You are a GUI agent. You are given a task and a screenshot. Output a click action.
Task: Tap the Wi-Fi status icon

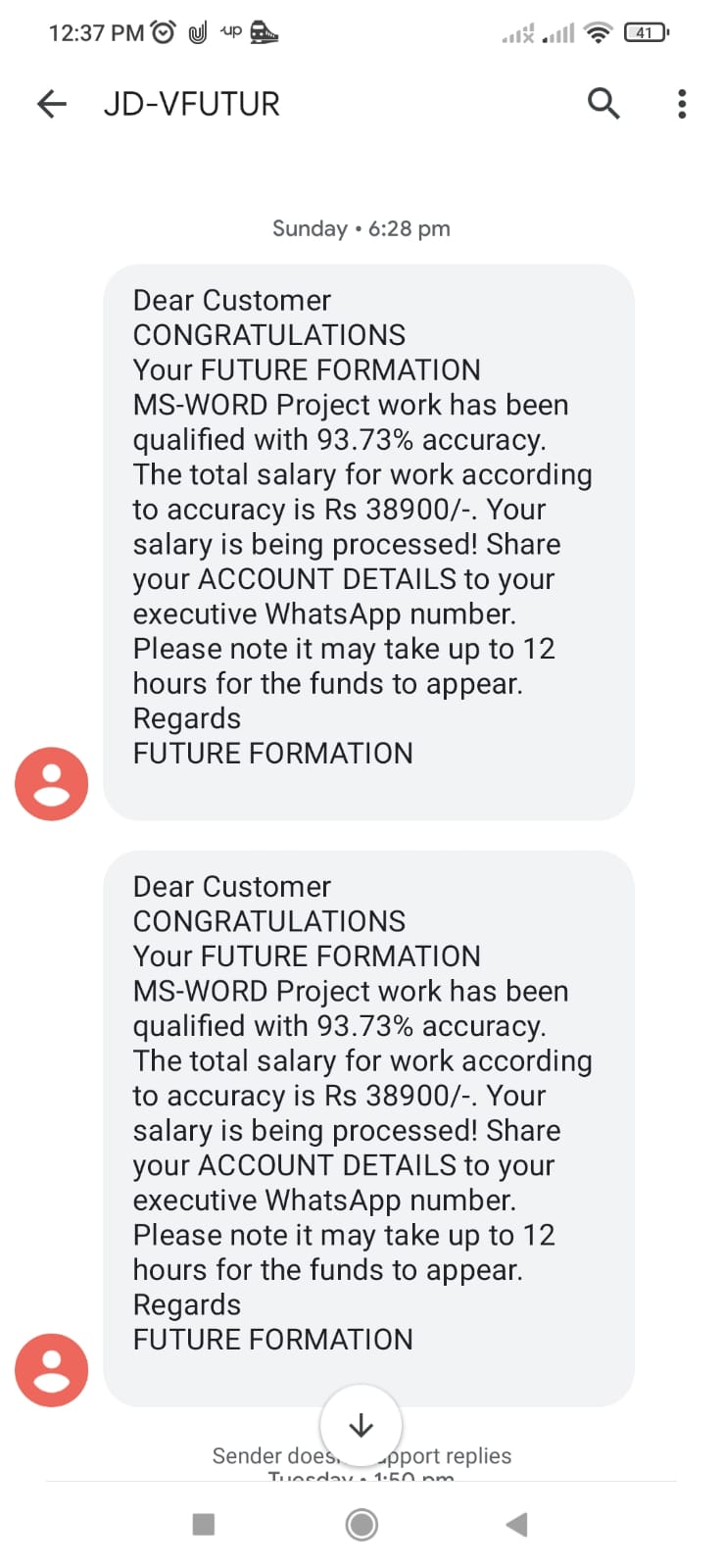click(x=597, y=32)
